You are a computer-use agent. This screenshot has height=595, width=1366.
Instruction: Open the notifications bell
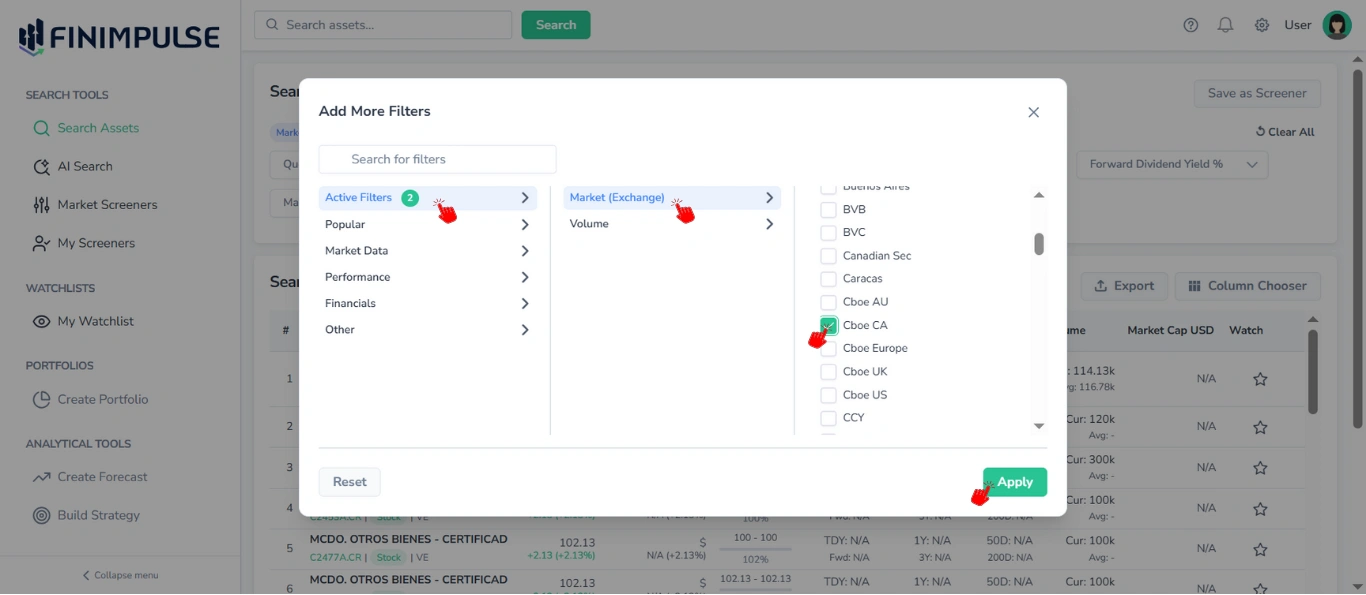pos(1225,25)
